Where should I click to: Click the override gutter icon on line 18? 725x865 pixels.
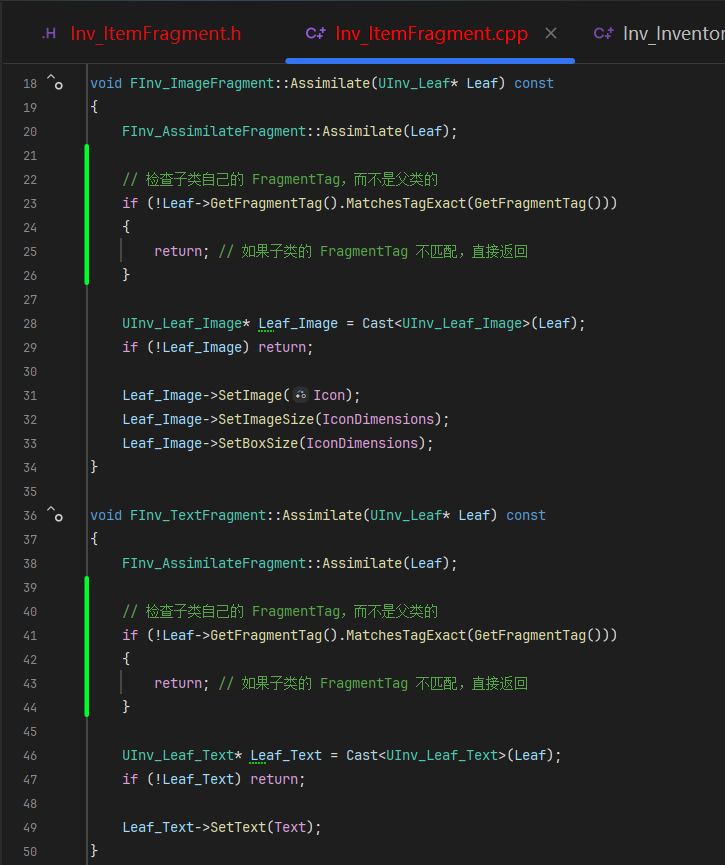(x=55, y=82)
